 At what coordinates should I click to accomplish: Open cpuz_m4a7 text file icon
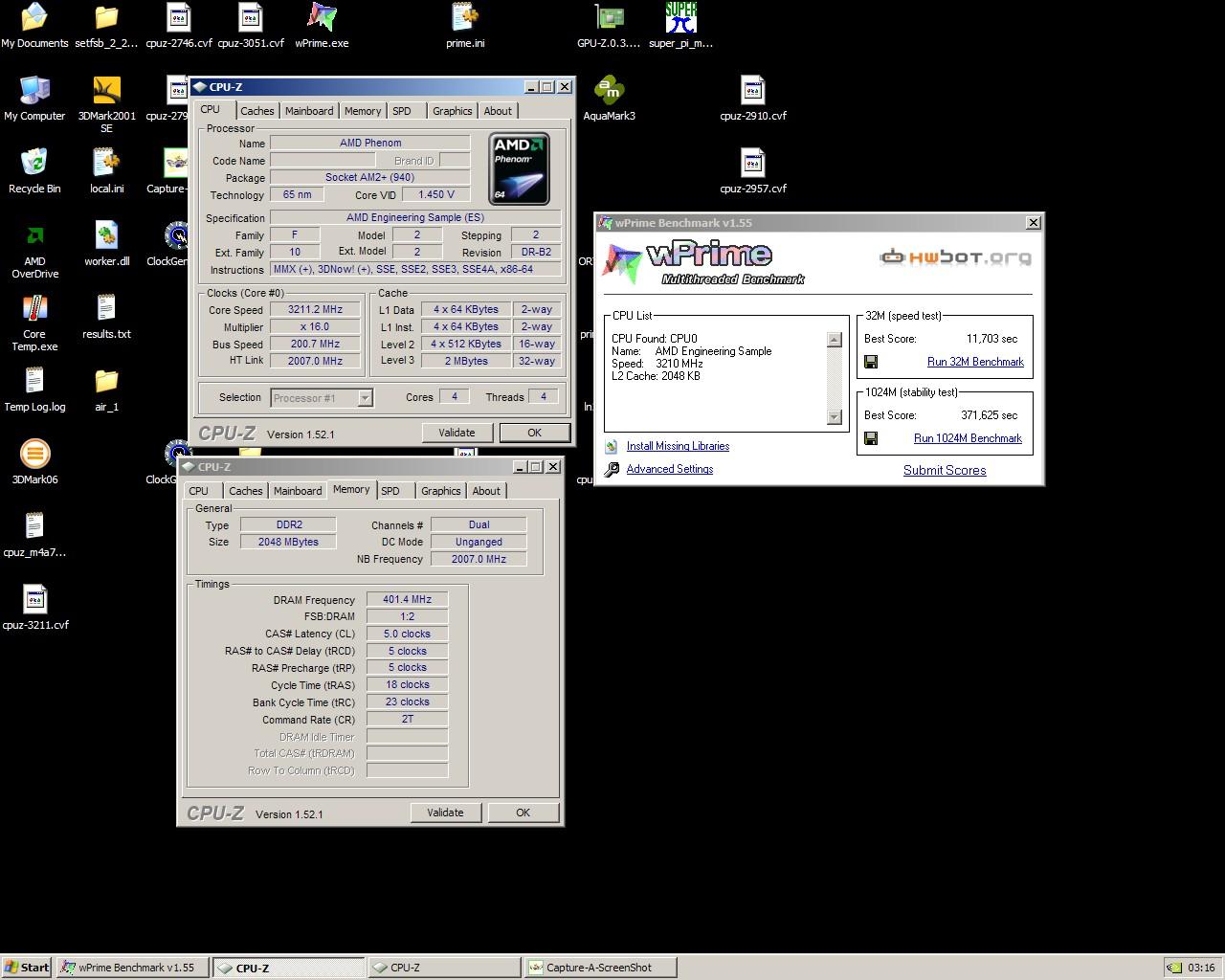[34, 535]
